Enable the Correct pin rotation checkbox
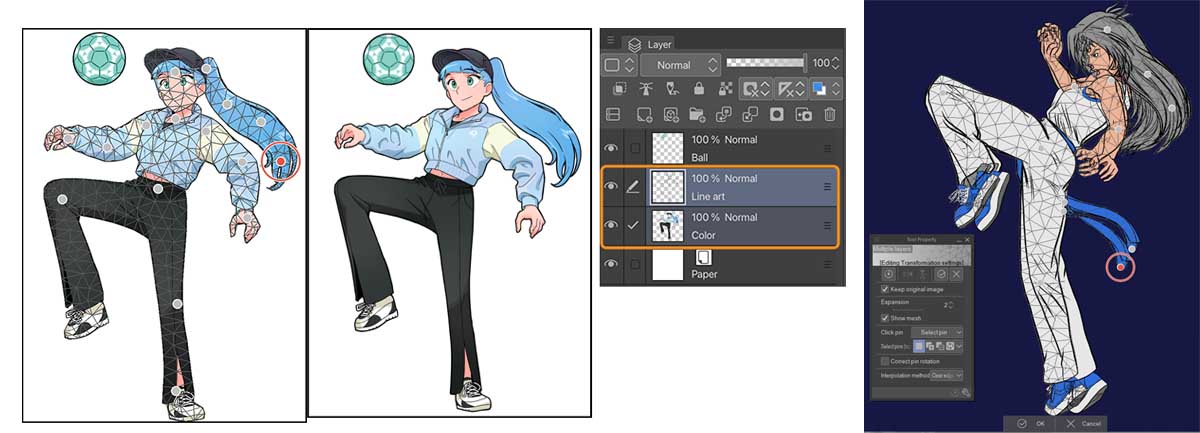 tap(885, 361)
